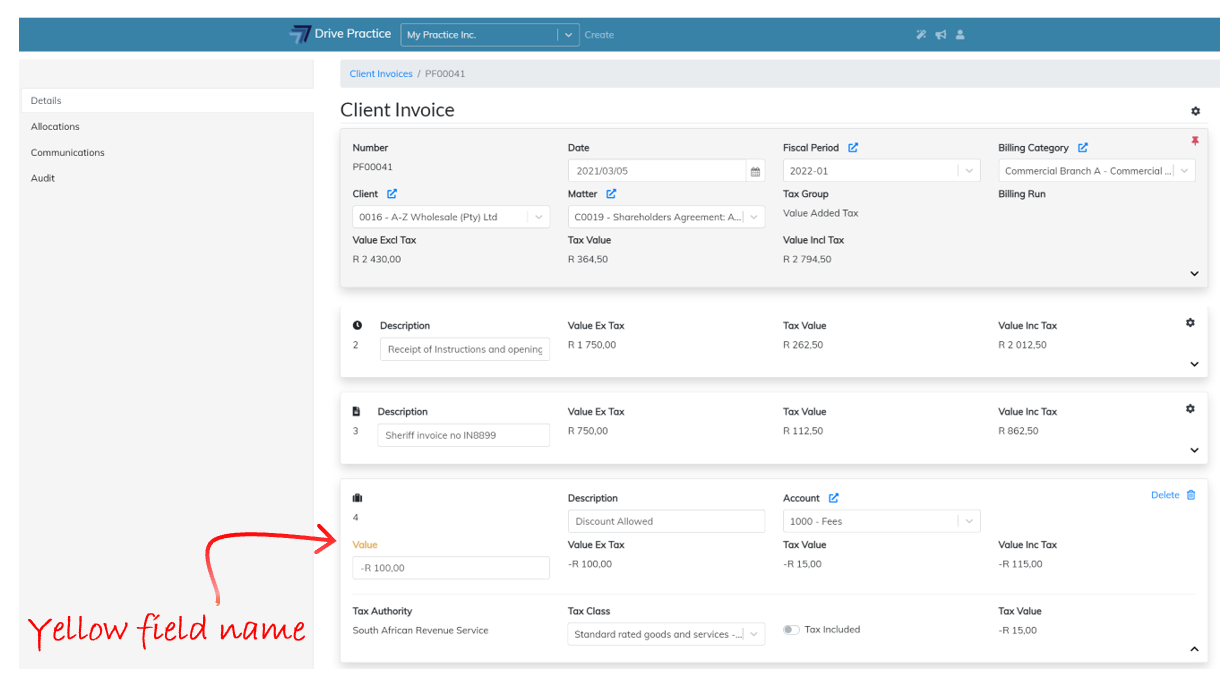Screen dimensions: 1227x686
Task: Switch to the Allocations tab
Action: tap(55, 127)
